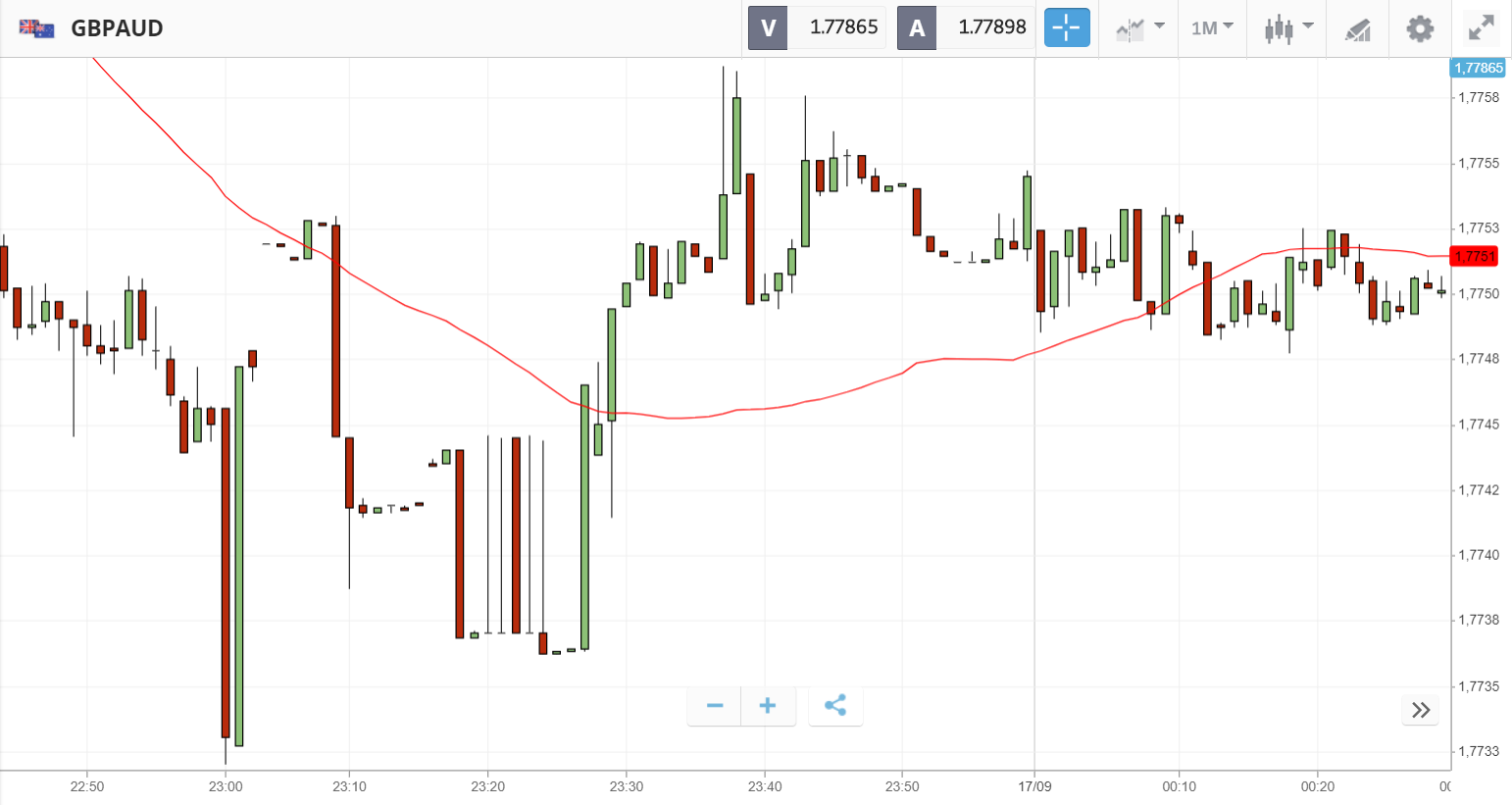Toggle the crosshair cursor button
Image resolution: width=1512 pixels, height=805 pixels.
pyautogui.click(x=1067, y=27)
